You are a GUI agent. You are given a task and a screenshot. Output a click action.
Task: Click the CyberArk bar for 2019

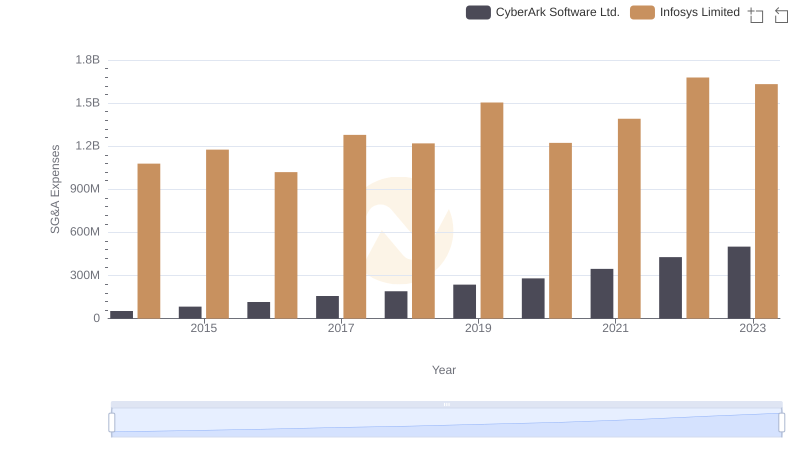tap(465, 301)
